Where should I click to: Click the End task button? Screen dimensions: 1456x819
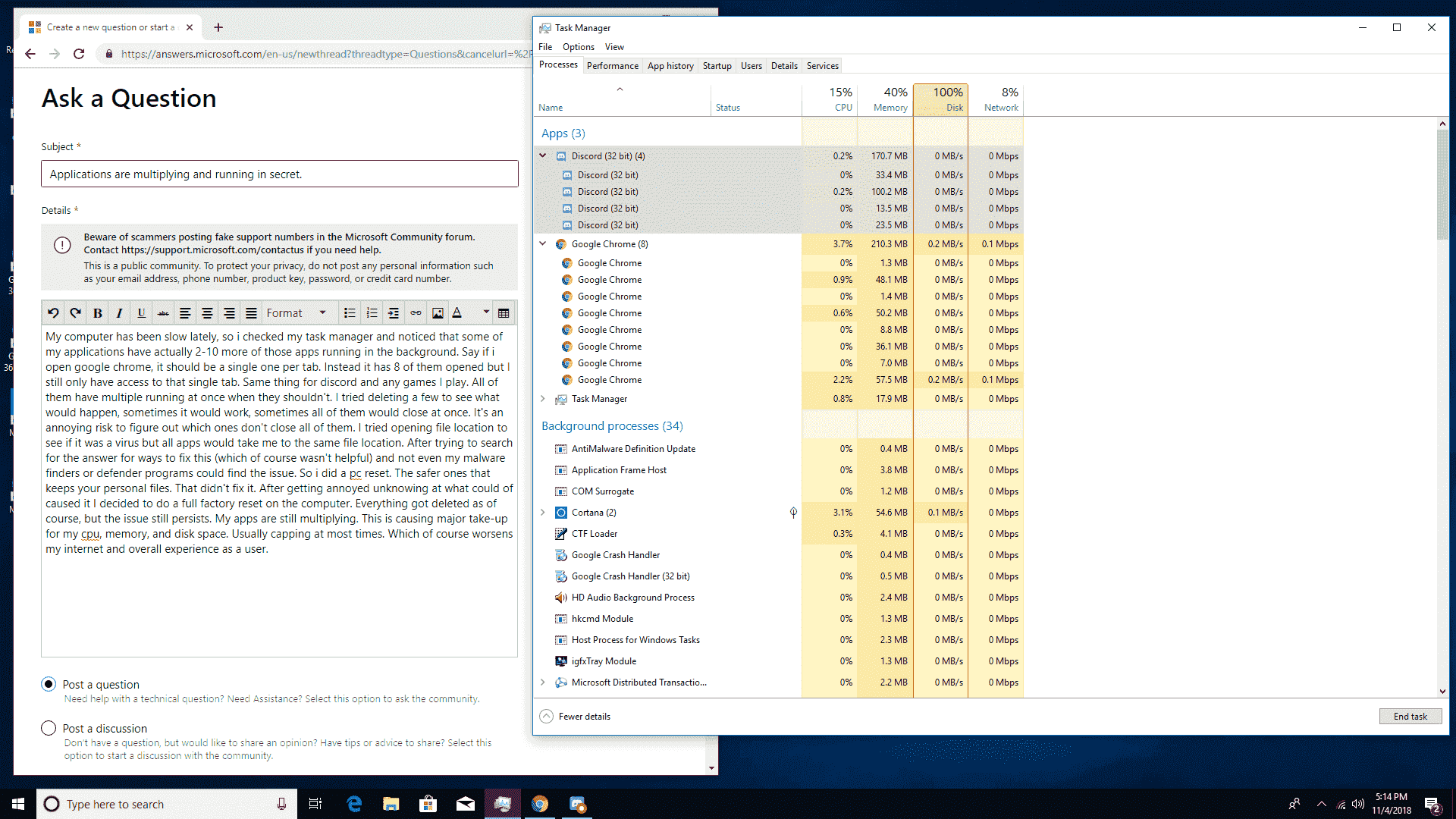pos(1410,717)
